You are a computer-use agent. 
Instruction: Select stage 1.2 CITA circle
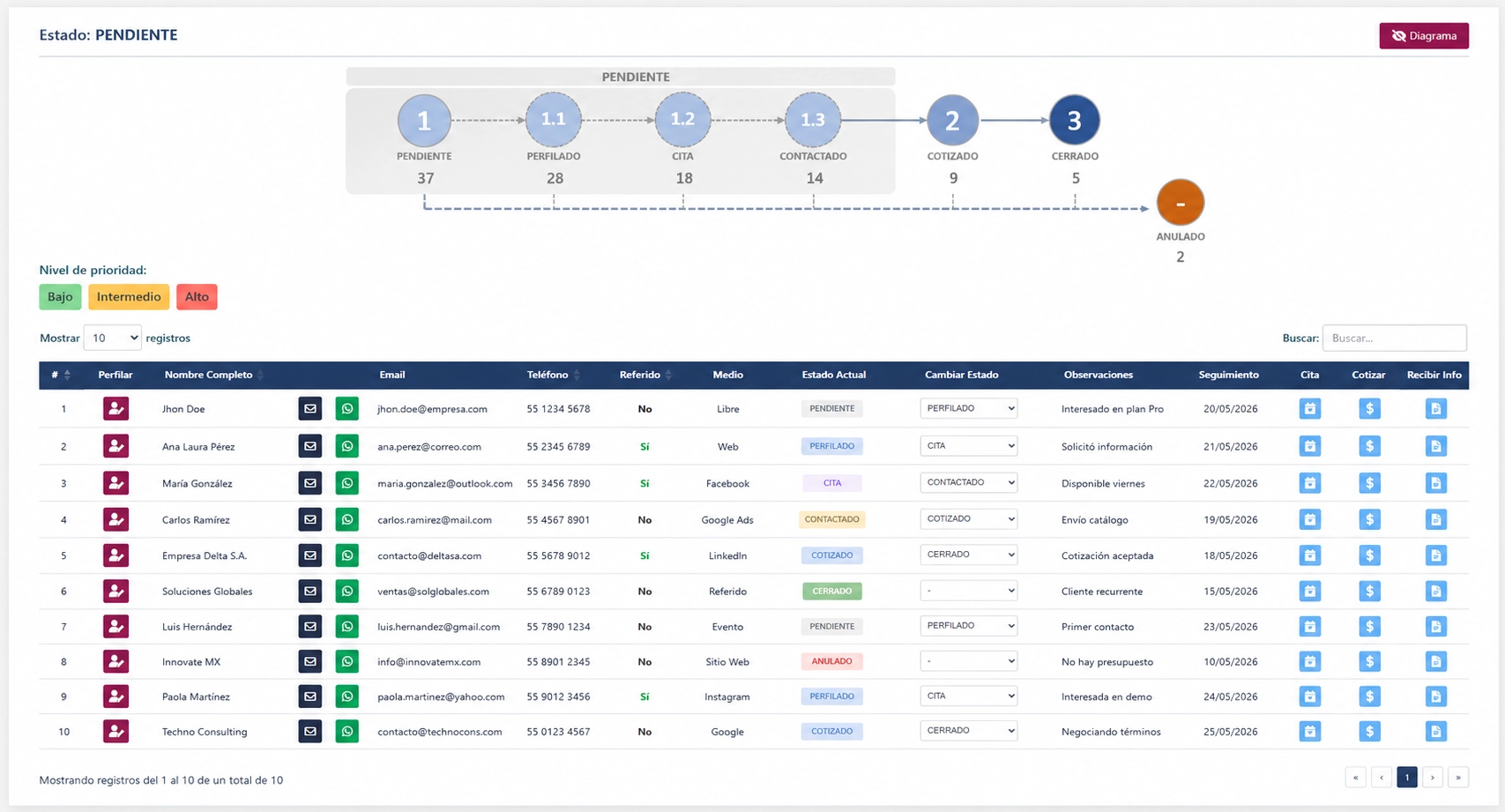[x=682, y=119]
